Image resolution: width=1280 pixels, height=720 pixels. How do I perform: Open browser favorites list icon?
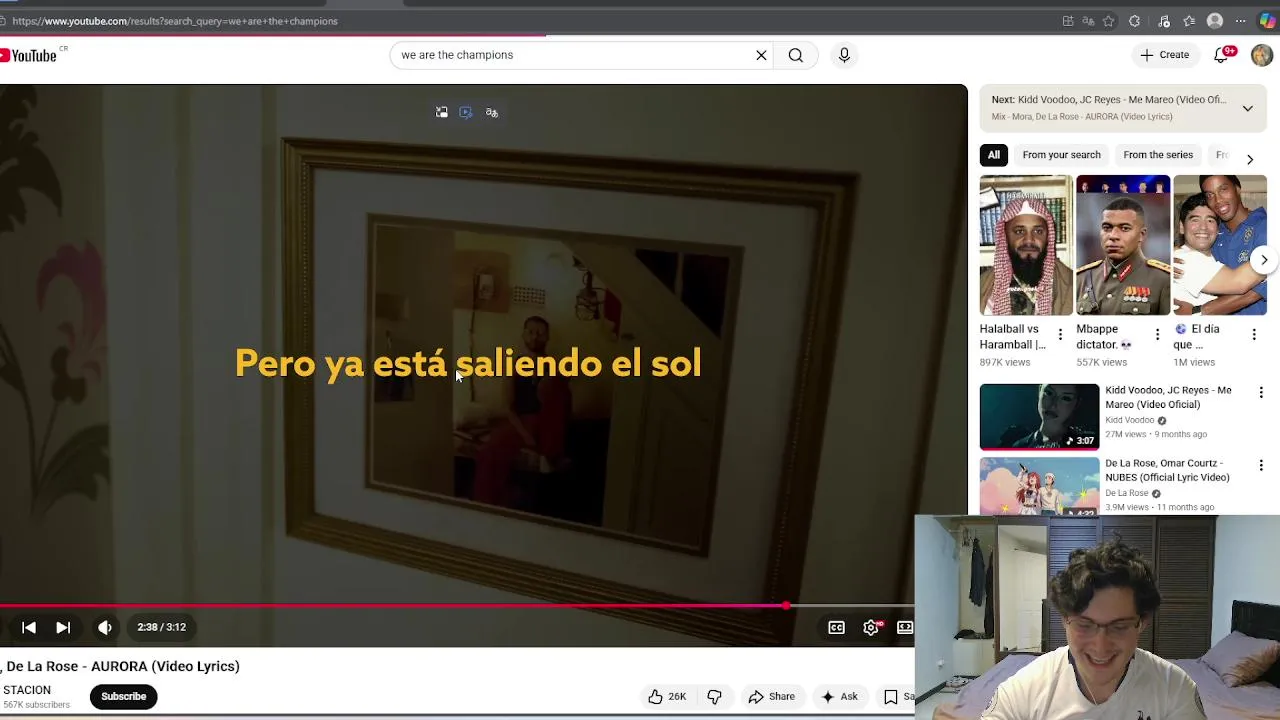click(1189, 21)
